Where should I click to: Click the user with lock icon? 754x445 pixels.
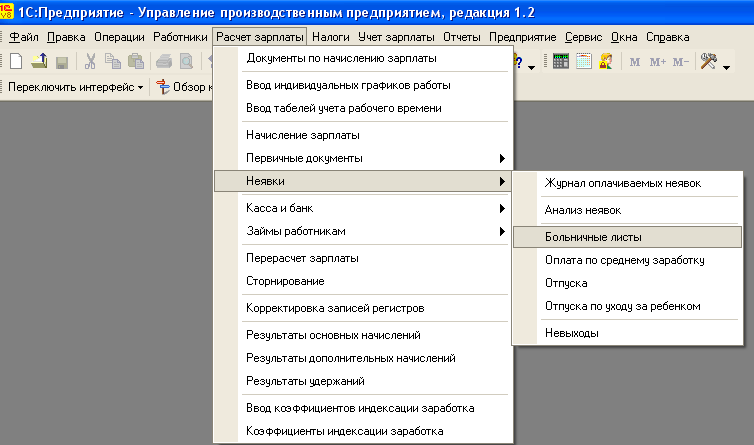606,61
